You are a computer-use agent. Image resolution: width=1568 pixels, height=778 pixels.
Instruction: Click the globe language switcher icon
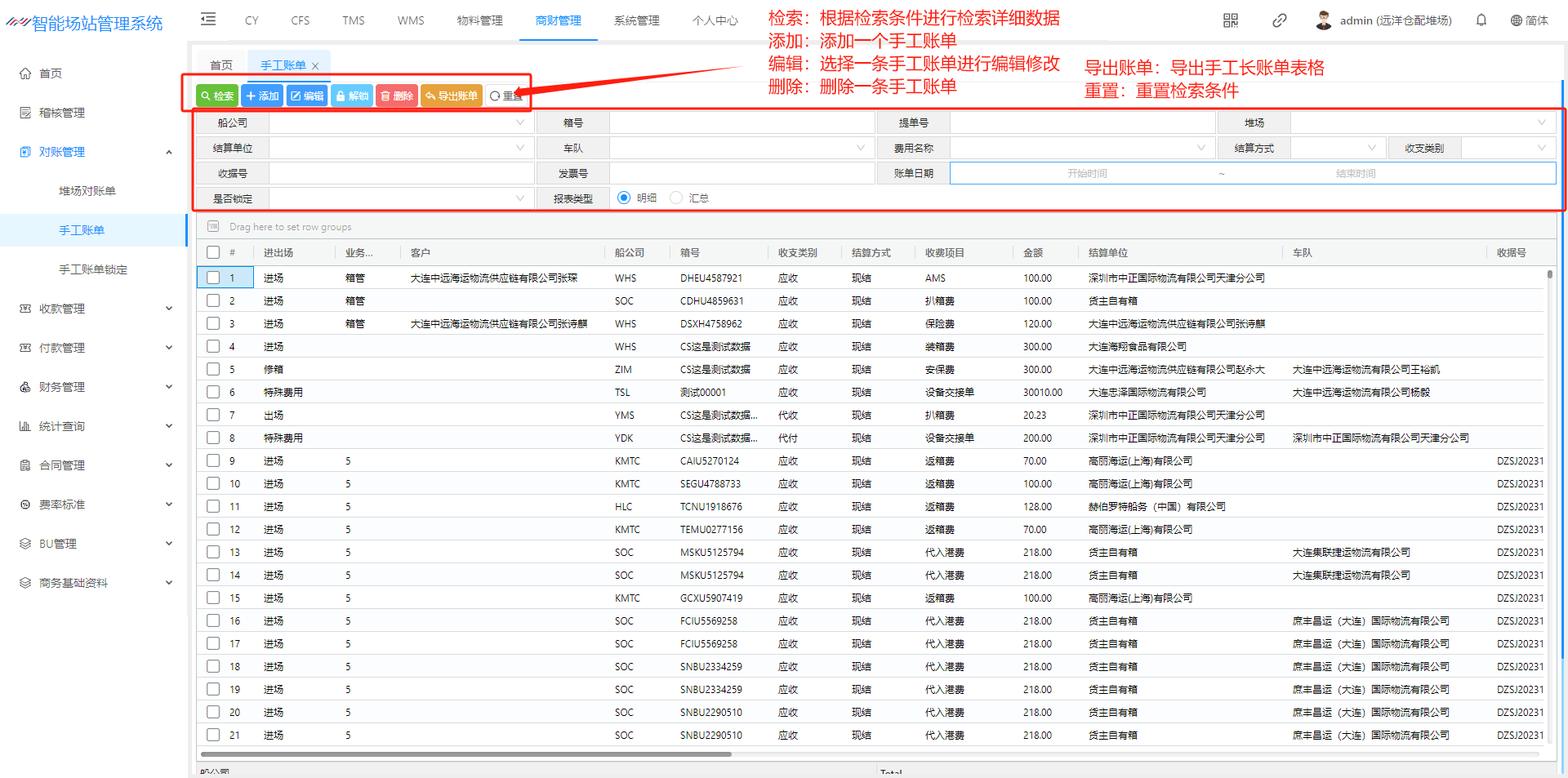pyautogui.click(x=1516, y=20)
